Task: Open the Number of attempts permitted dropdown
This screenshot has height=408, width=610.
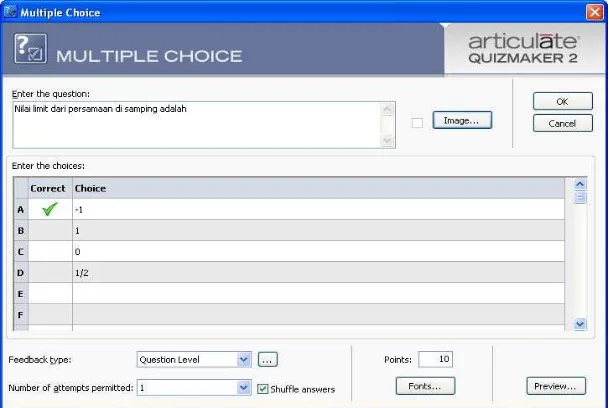Action: click(244, 388)
